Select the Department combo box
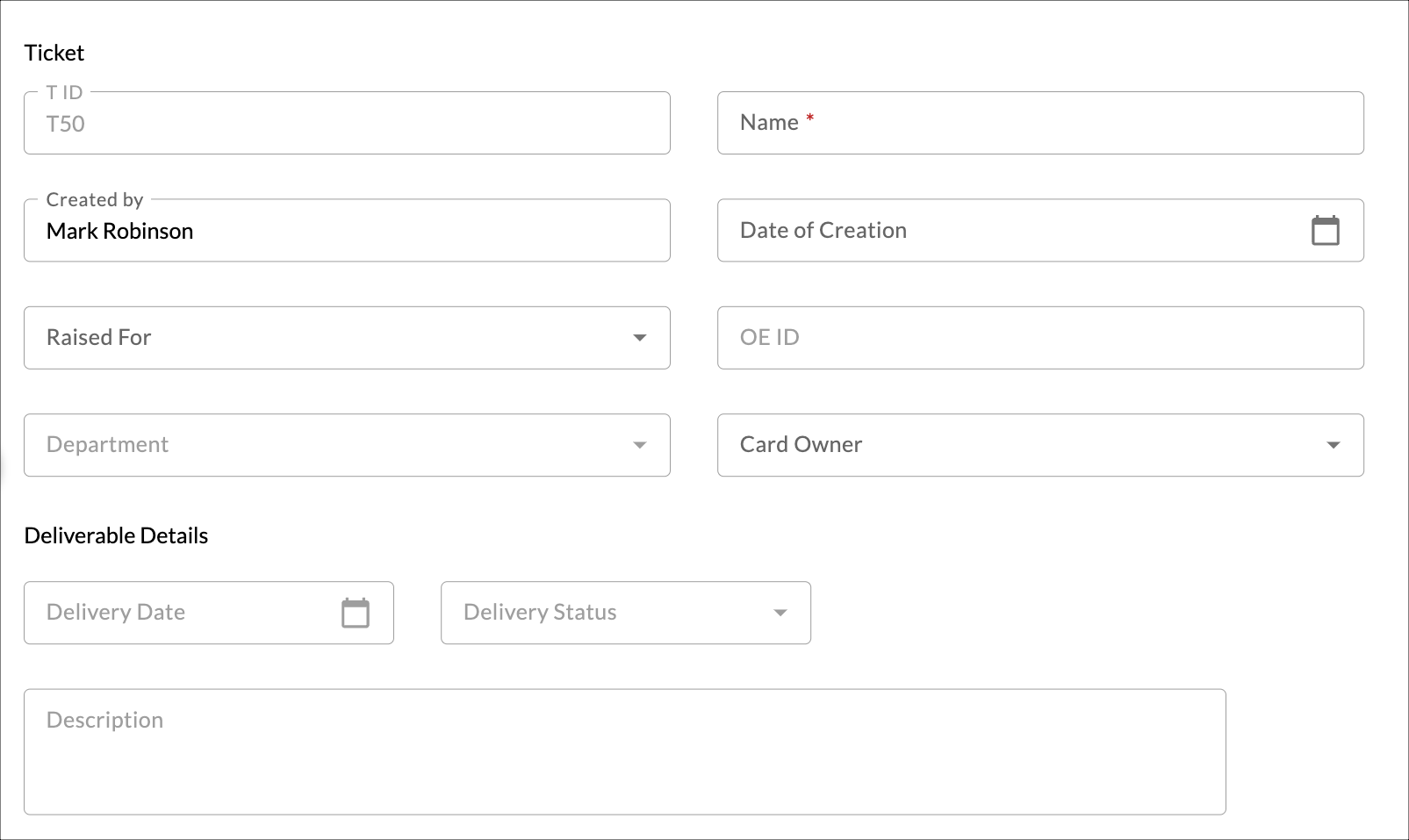This screenshot has height=840, width=1409. click(307, 444)
